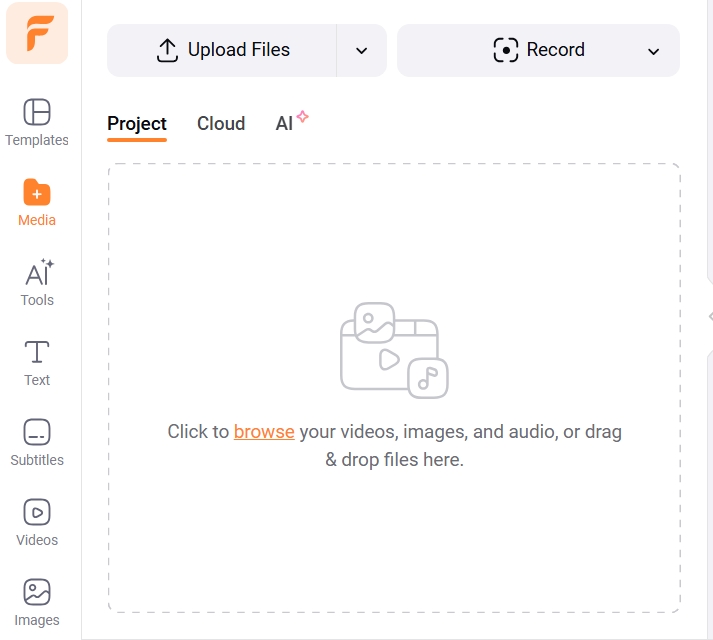The width and height of the screenshot is (713, 640).
Task: Click the Record button label
Action: click(555, 50)
